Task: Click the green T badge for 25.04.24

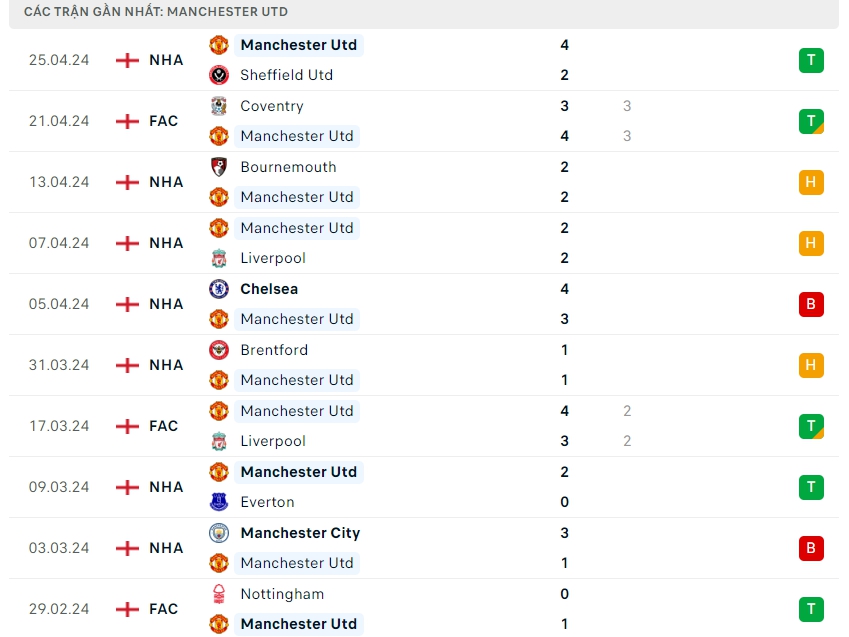Action: pos(811,60)
